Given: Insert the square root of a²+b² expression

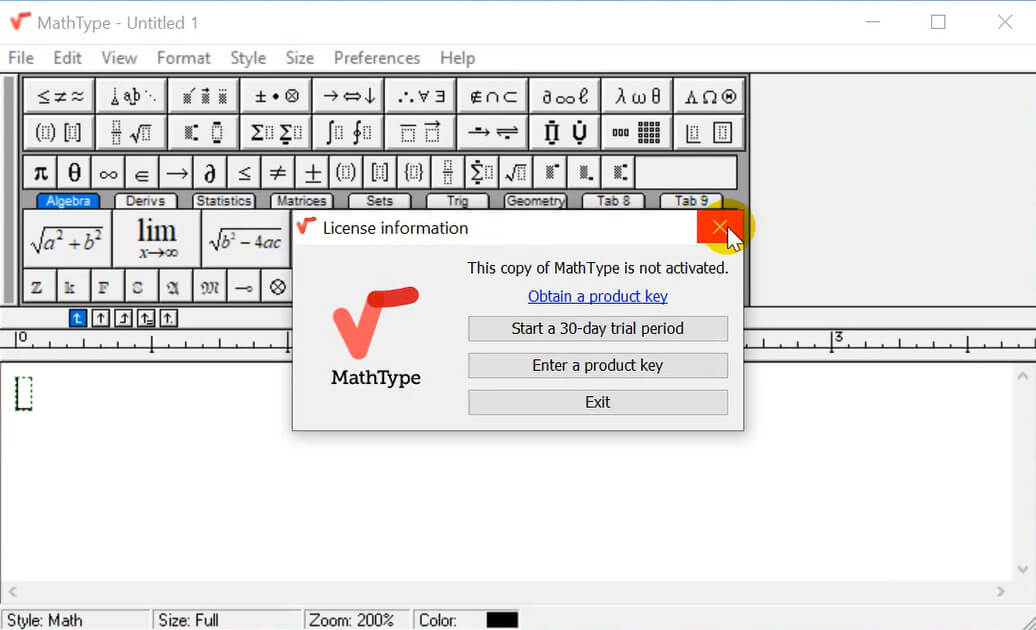Looking at the screenshot, I should click(67, 239).
